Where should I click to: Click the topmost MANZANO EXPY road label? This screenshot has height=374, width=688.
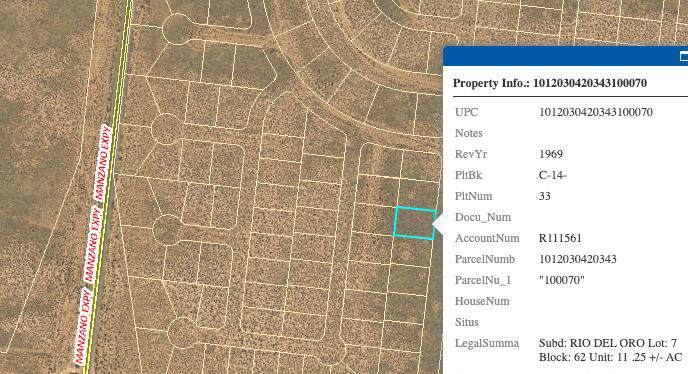[103, 163]
